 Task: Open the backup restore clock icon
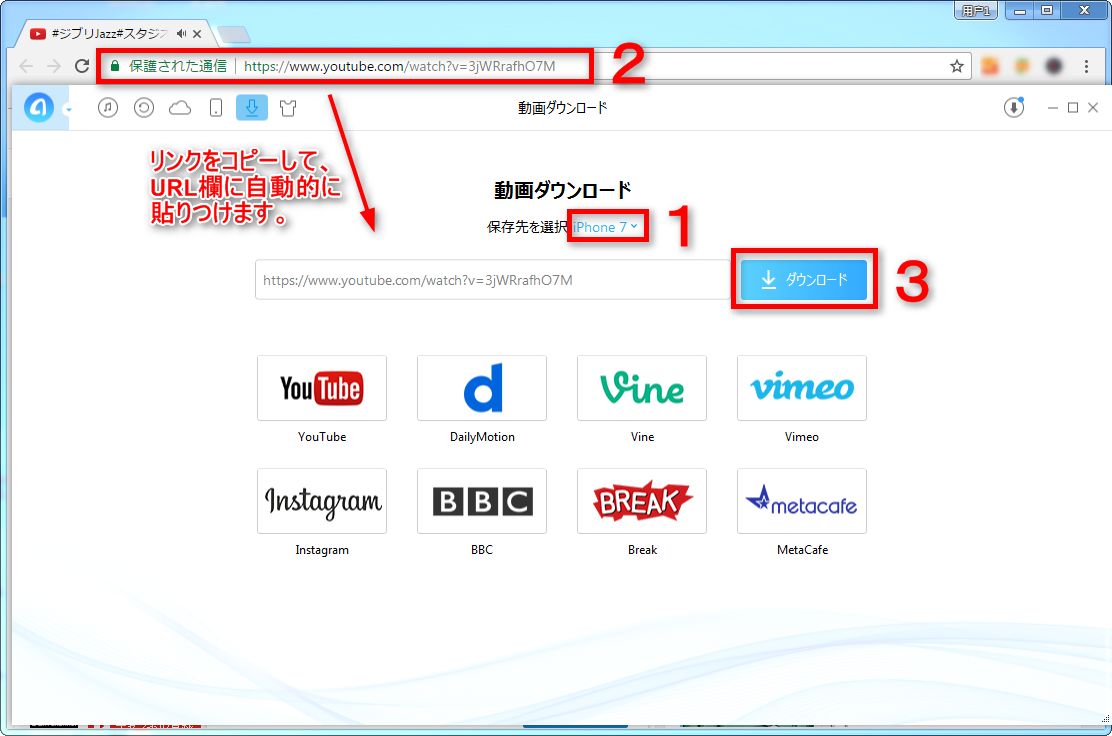[144, 108]
